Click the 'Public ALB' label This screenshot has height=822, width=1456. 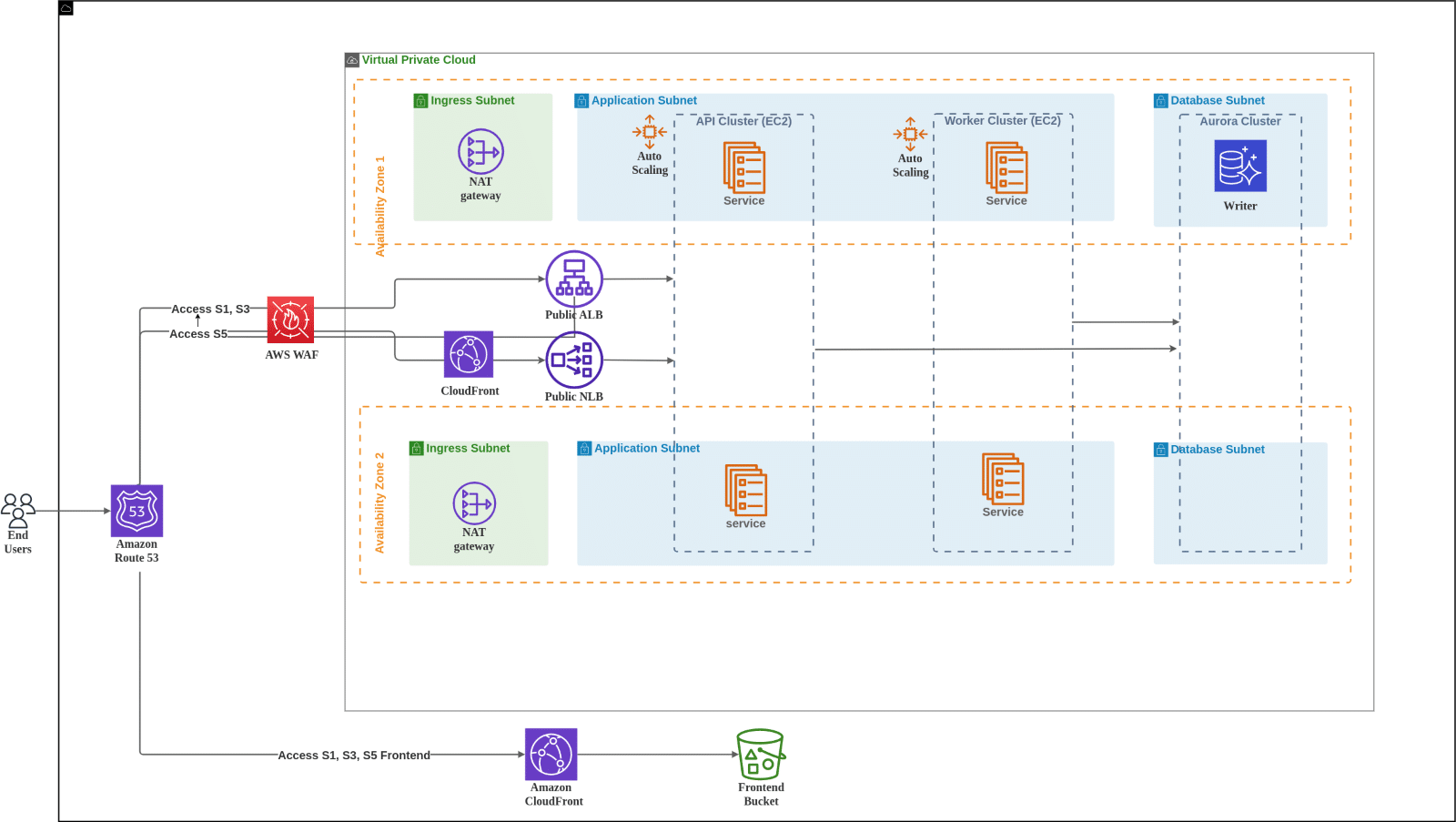point(574,315)
